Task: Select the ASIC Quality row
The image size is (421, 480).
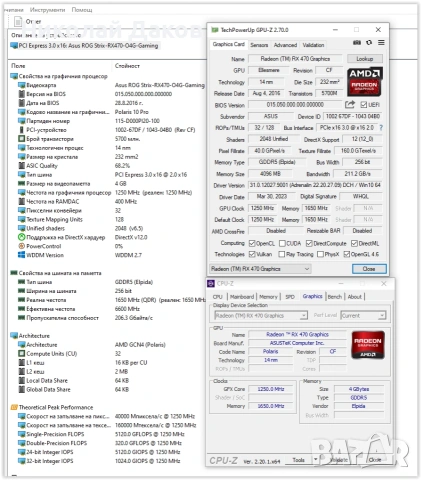Action: (106, 166)
